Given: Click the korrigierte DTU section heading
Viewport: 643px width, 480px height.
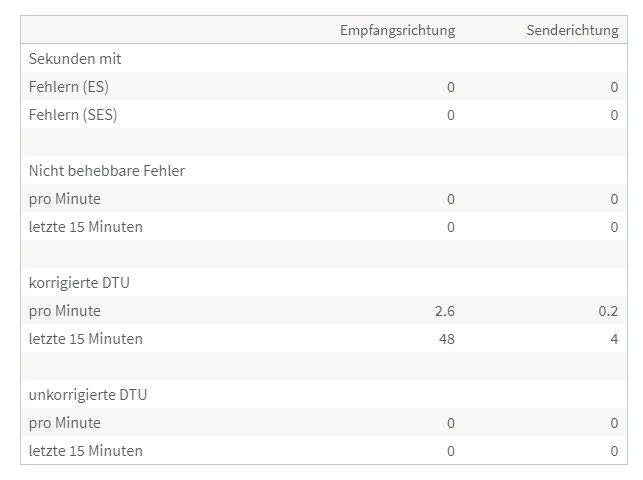Looking at the screenshot, I should coord(79,283).
